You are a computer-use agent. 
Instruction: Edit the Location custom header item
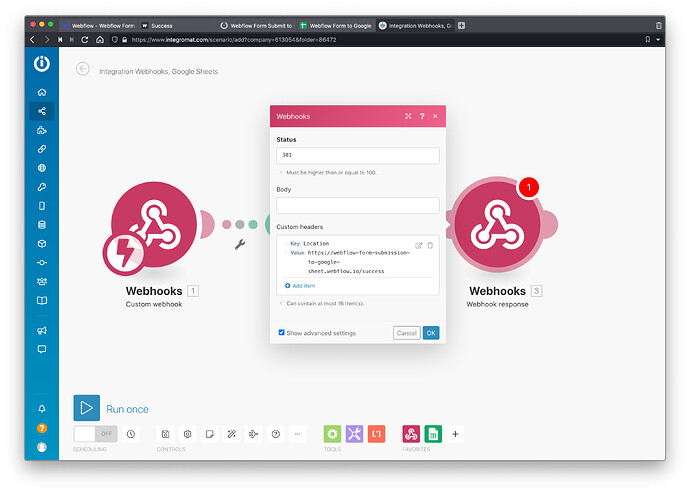[x=418, y=245]
